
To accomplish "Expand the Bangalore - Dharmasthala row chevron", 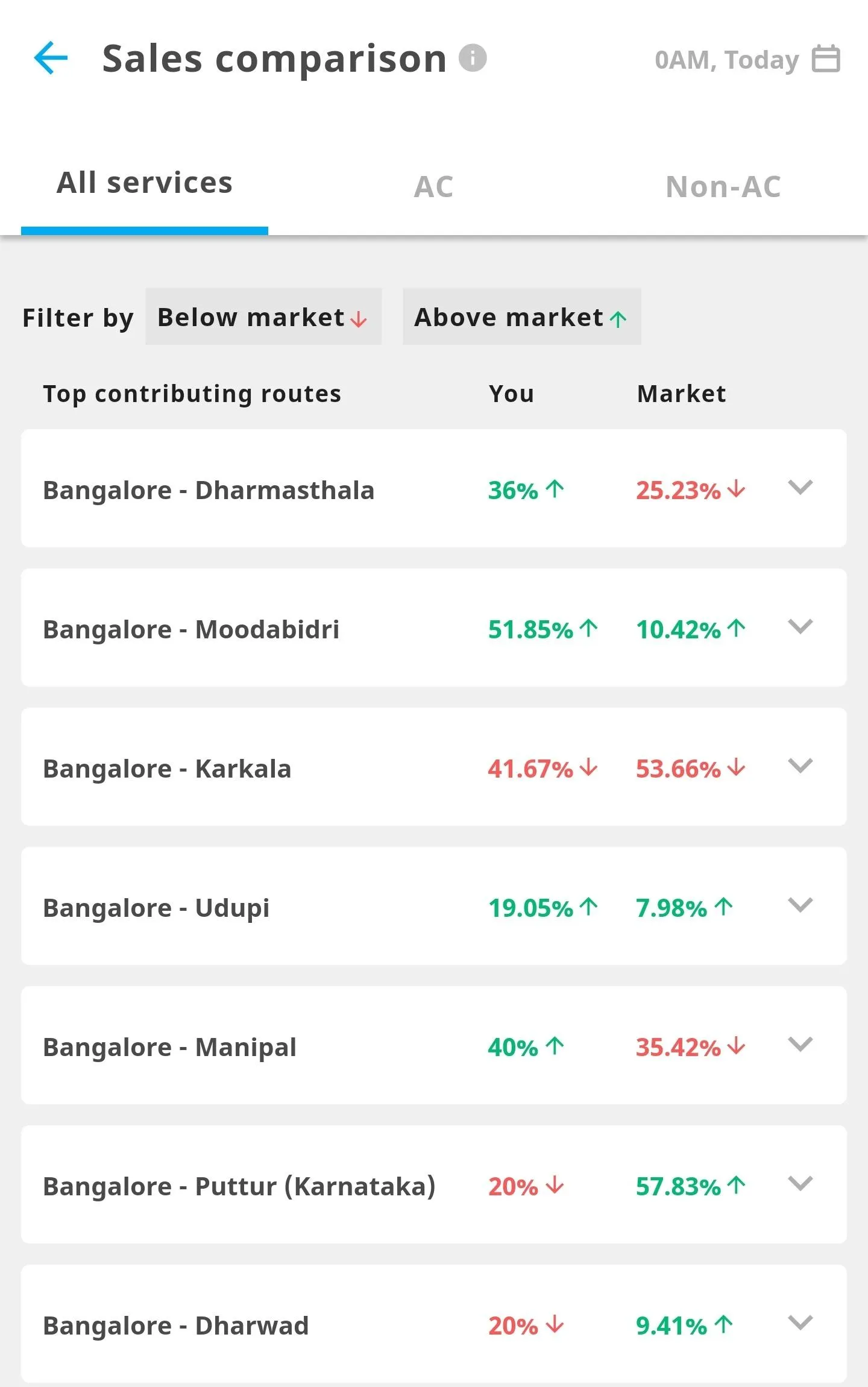I will 800,488.
